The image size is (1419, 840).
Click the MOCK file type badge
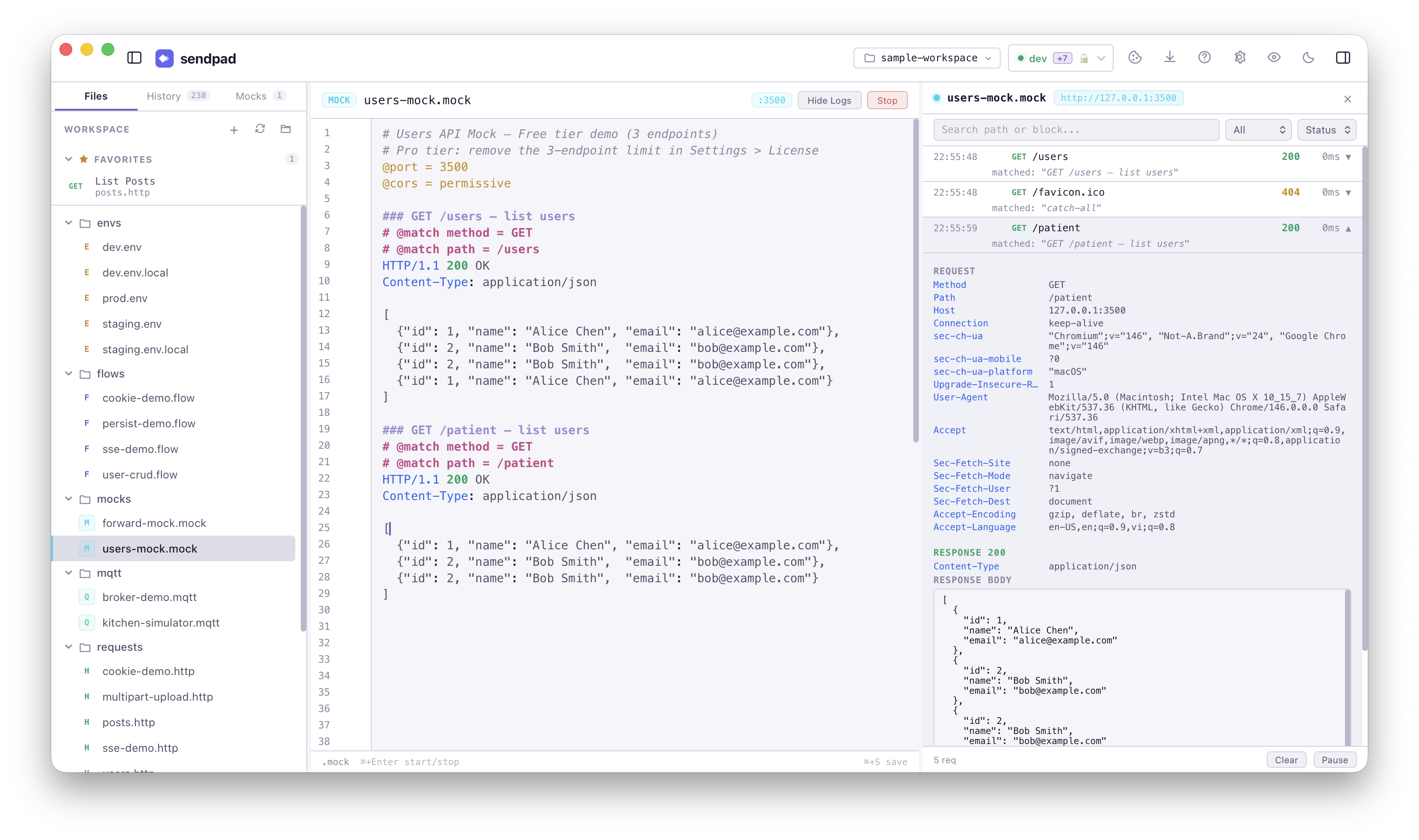339,100
